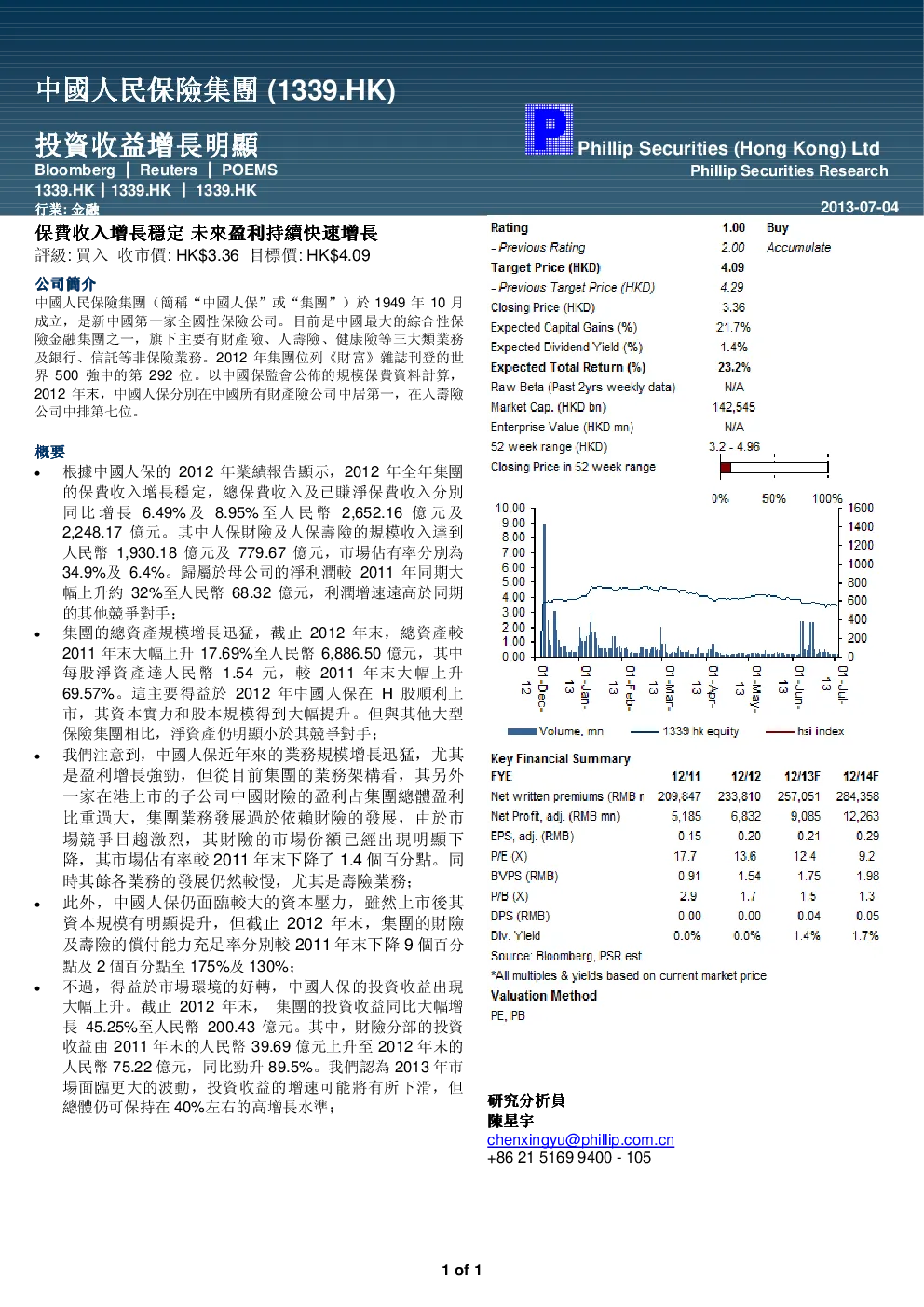Select the analyst name 陳星宇
This screenshot has width=924, height=1307.
coord(510,1121)
